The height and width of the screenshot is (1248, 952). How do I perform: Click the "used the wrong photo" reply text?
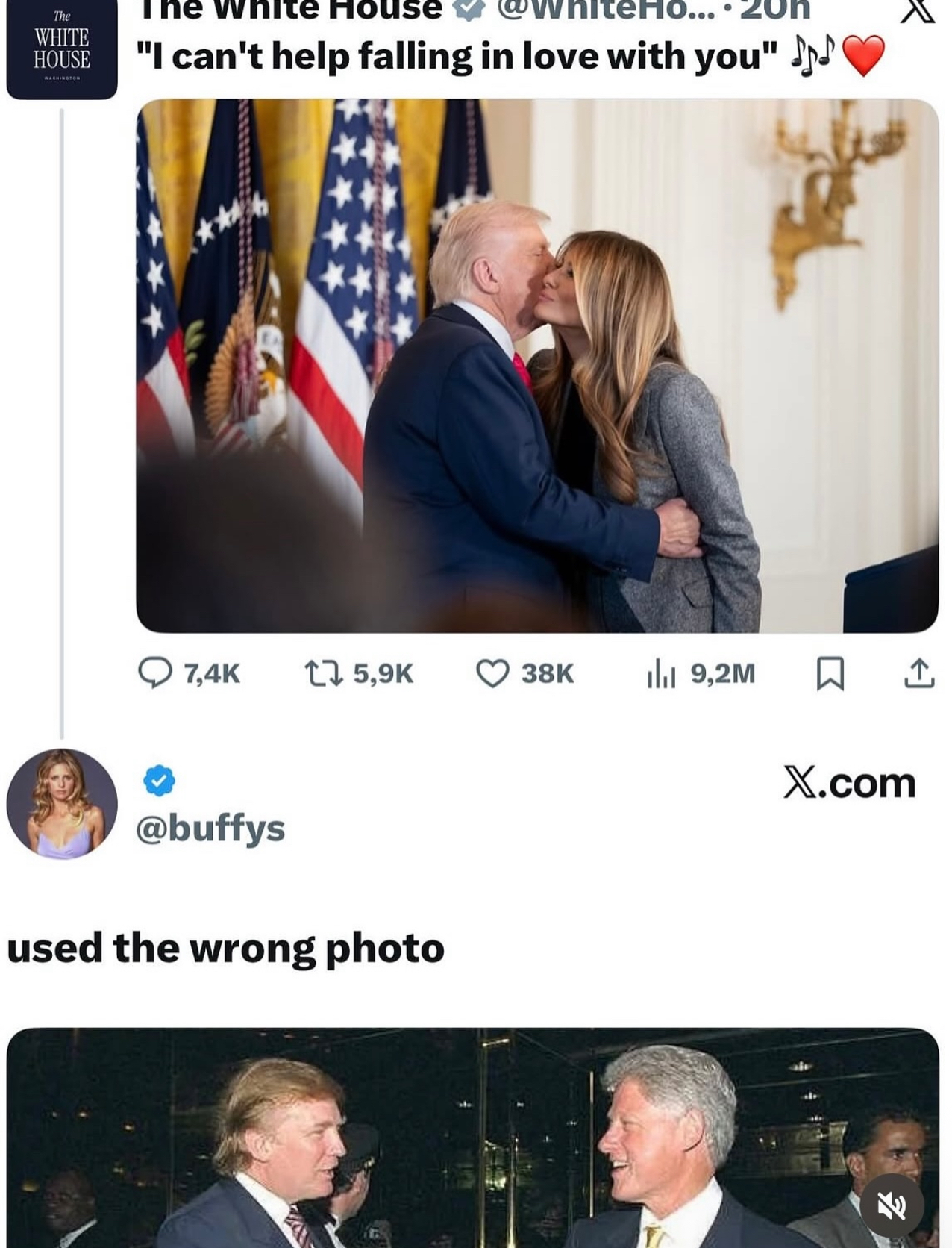(225, 948)
